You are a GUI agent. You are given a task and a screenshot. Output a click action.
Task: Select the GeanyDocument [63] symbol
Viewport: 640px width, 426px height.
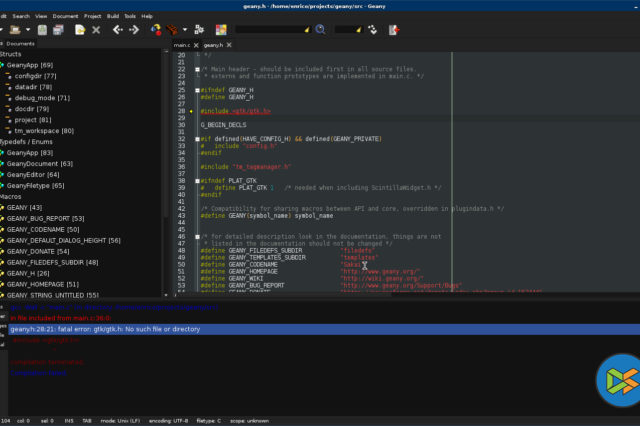coord(39,163)
